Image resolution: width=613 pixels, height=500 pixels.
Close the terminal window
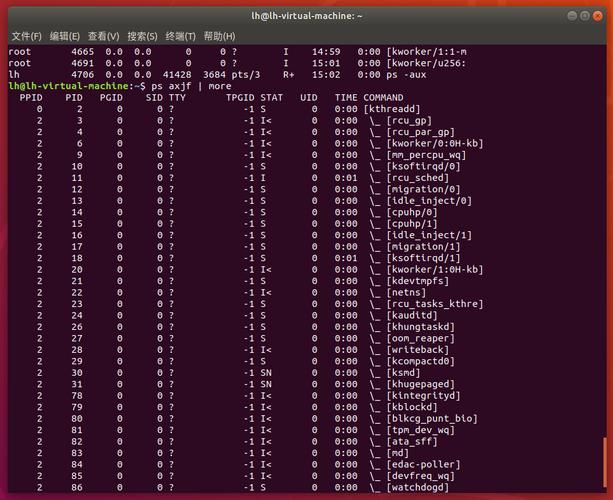click(598, 16)
